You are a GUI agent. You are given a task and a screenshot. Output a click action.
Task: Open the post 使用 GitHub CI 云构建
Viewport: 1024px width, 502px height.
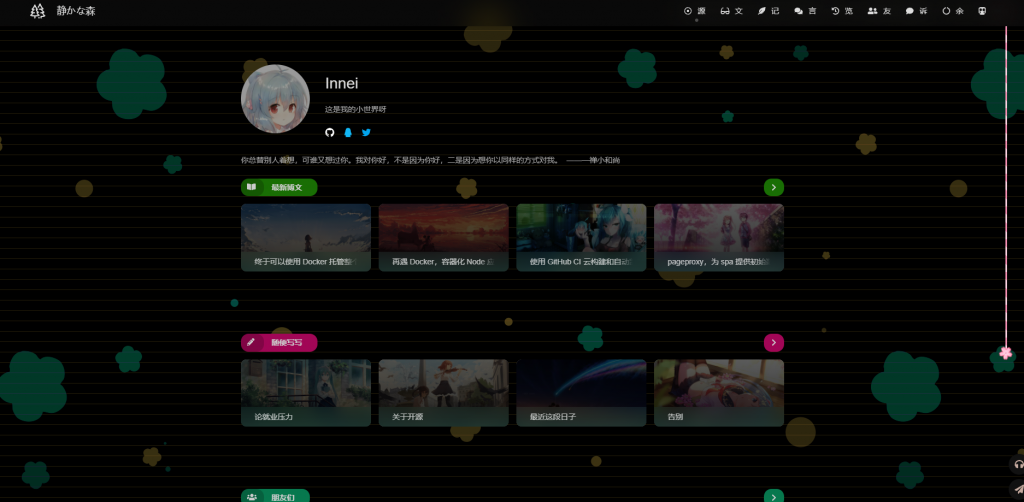(x=581, y=238)
